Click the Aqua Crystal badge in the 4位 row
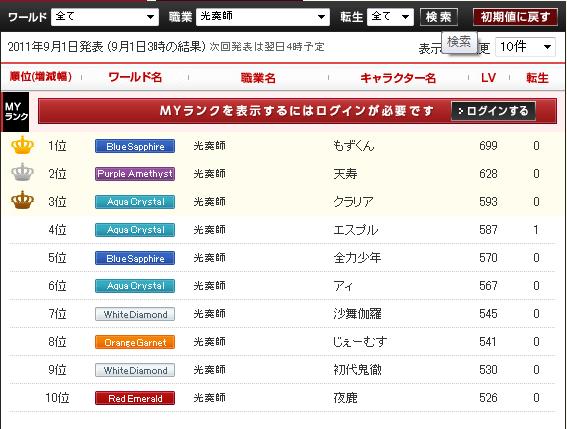Screen dimensions: 567x429 click(135, 230)
